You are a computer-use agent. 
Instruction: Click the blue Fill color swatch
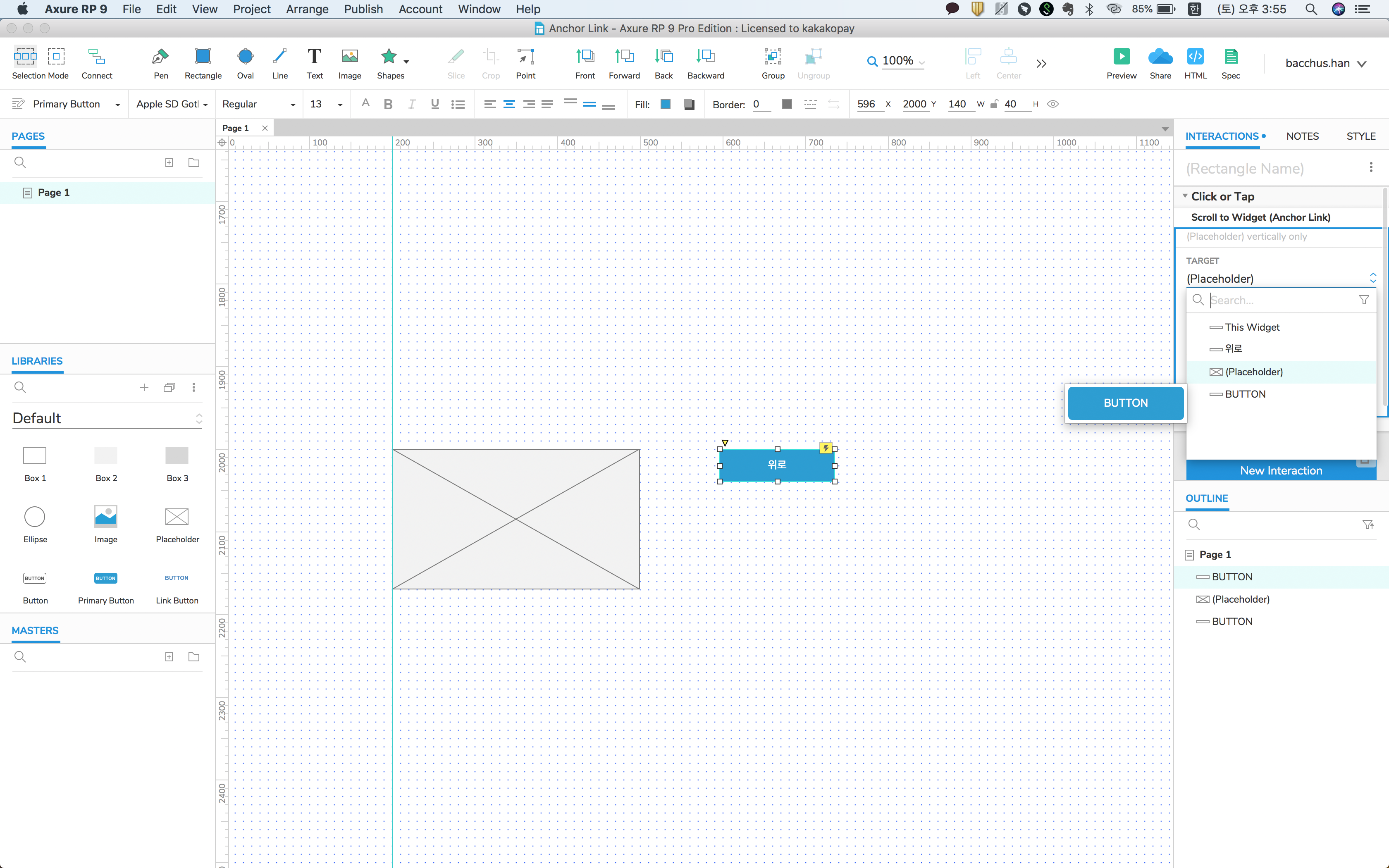click(666, 104)
